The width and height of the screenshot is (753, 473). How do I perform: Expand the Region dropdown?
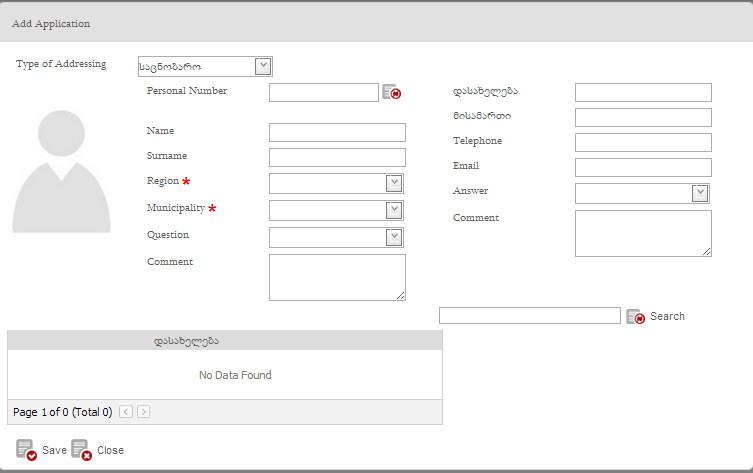point(394,183)
